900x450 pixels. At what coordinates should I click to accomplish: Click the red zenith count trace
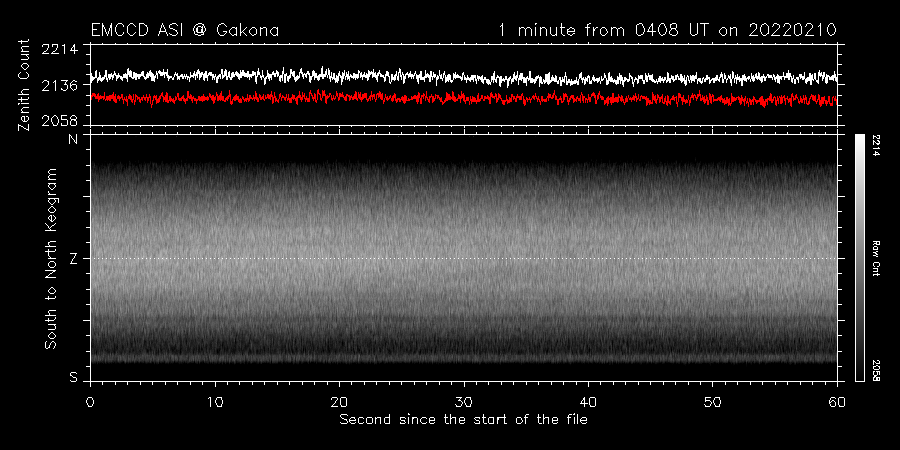464,98
